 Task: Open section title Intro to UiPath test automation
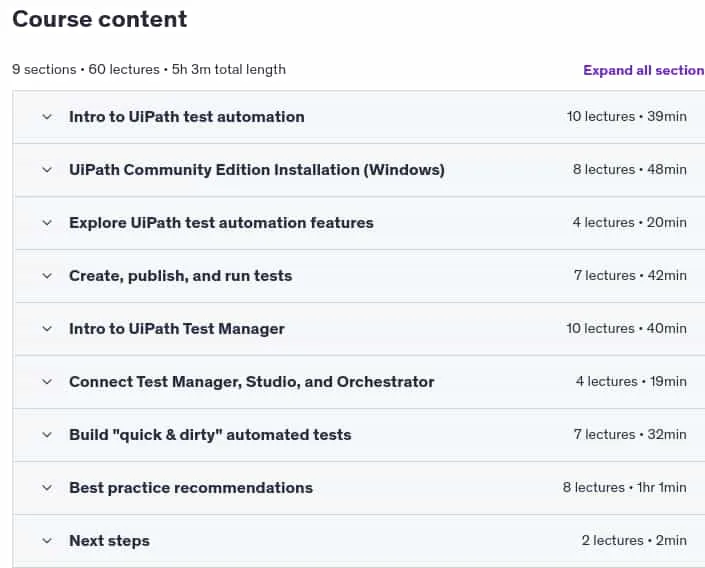click(187, 117)
